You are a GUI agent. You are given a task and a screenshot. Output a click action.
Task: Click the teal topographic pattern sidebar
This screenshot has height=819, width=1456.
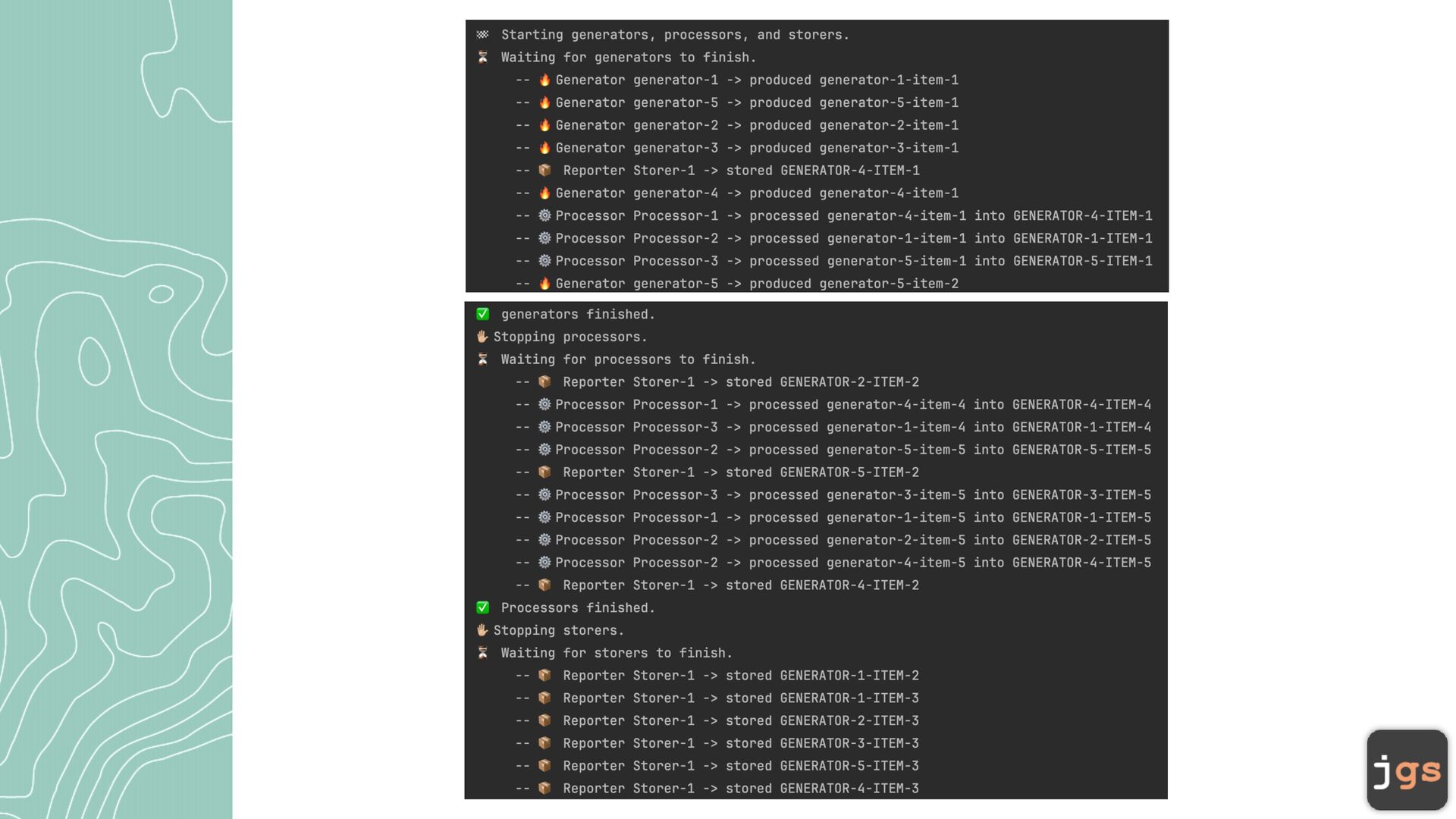116,409
